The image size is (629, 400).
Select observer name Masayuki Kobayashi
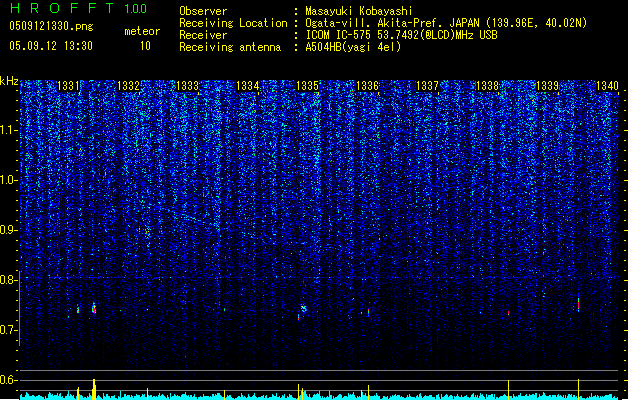359,11
